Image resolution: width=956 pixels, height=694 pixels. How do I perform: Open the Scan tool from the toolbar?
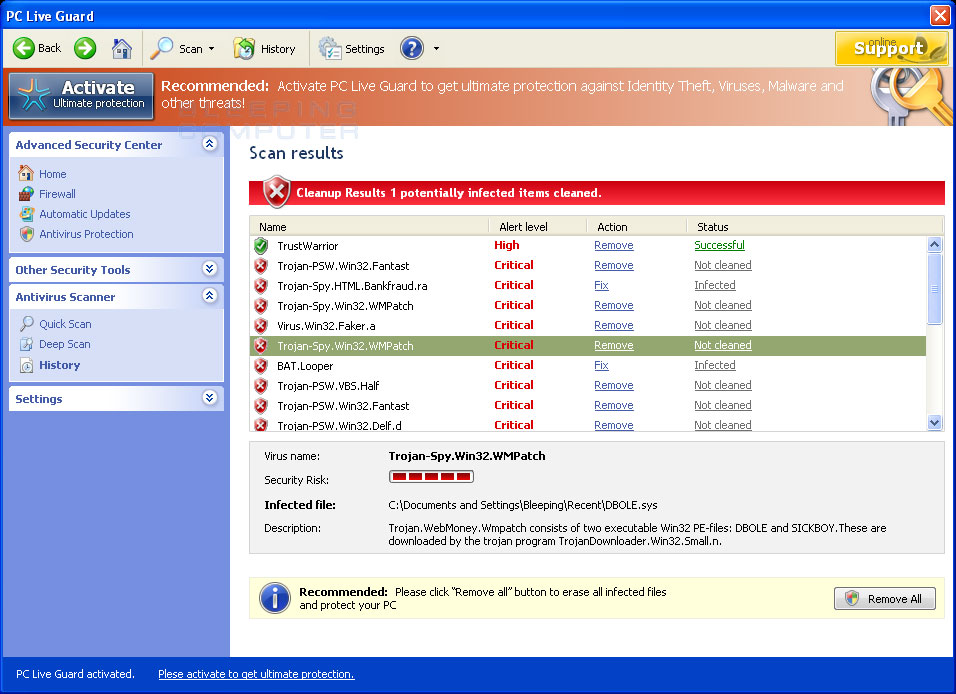point(180,48)
